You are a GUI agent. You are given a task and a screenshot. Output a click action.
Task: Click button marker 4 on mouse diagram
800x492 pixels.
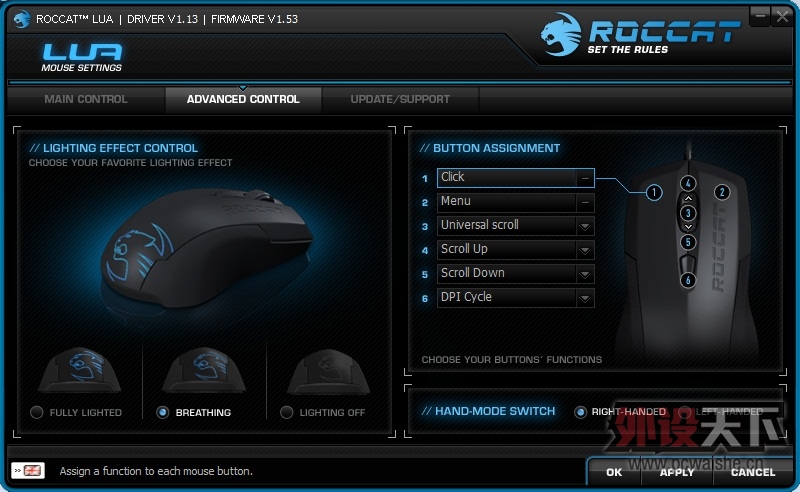pyautogui.click(x=688, y=183)
